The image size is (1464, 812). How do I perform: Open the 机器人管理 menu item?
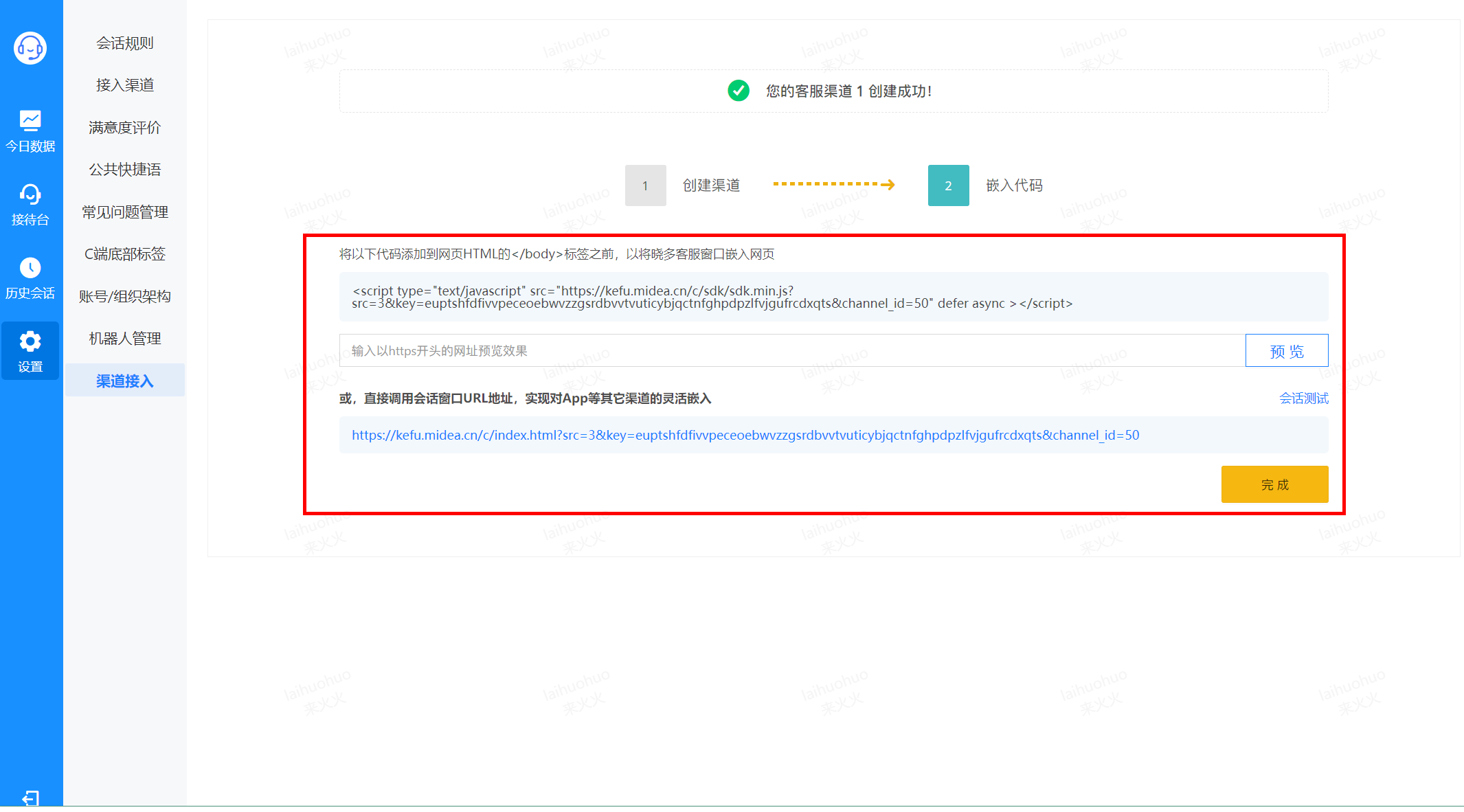(x=125, y=339)
